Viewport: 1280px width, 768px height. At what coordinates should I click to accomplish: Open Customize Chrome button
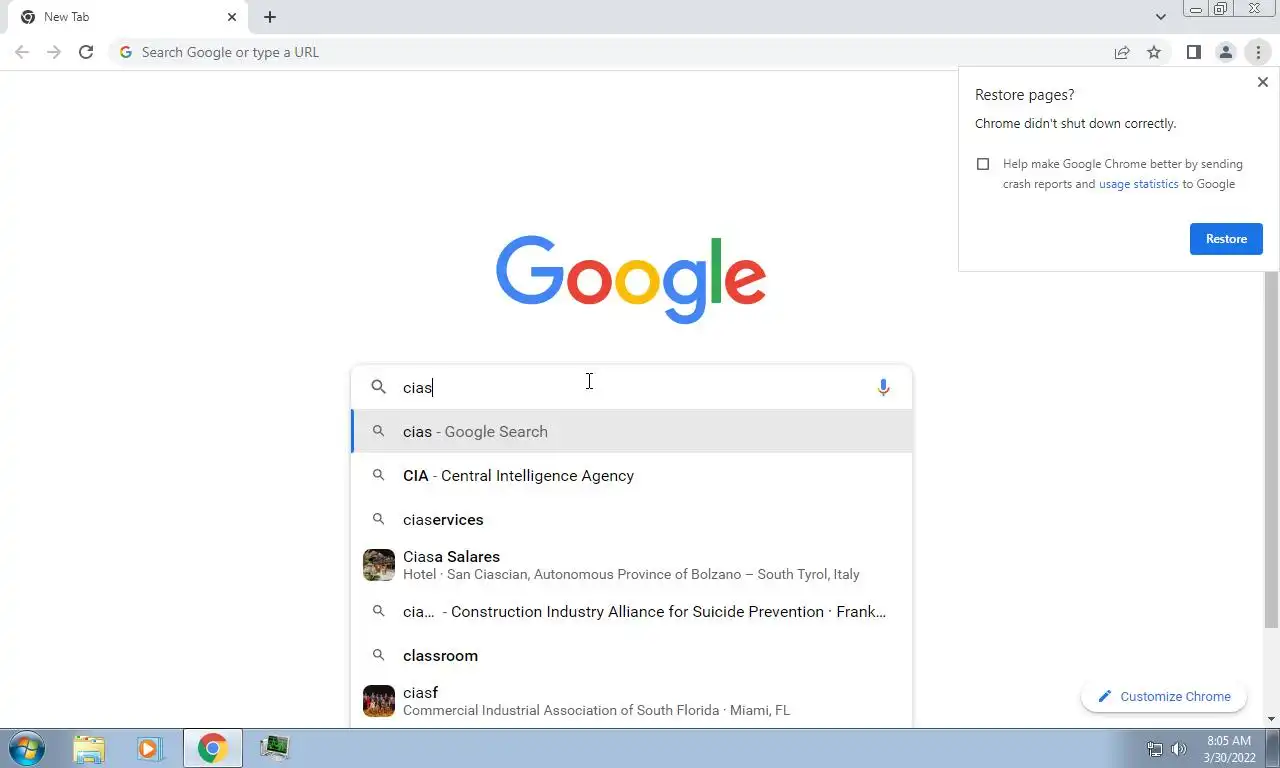(1164, 696)
